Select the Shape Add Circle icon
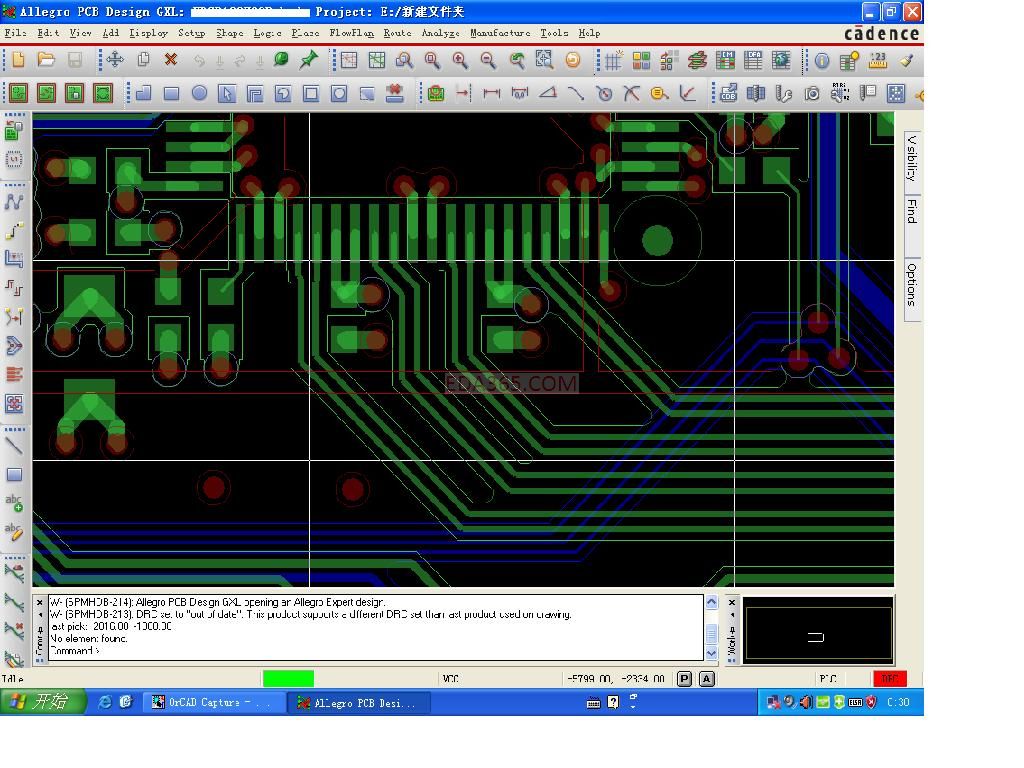1024x768 pixels. 199,93
